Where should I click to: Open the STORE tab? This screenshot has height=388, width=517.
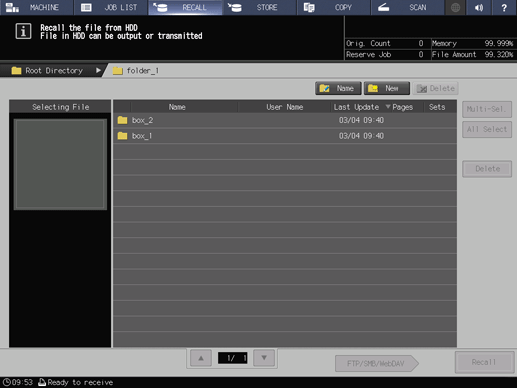click(x=259, y=7)
